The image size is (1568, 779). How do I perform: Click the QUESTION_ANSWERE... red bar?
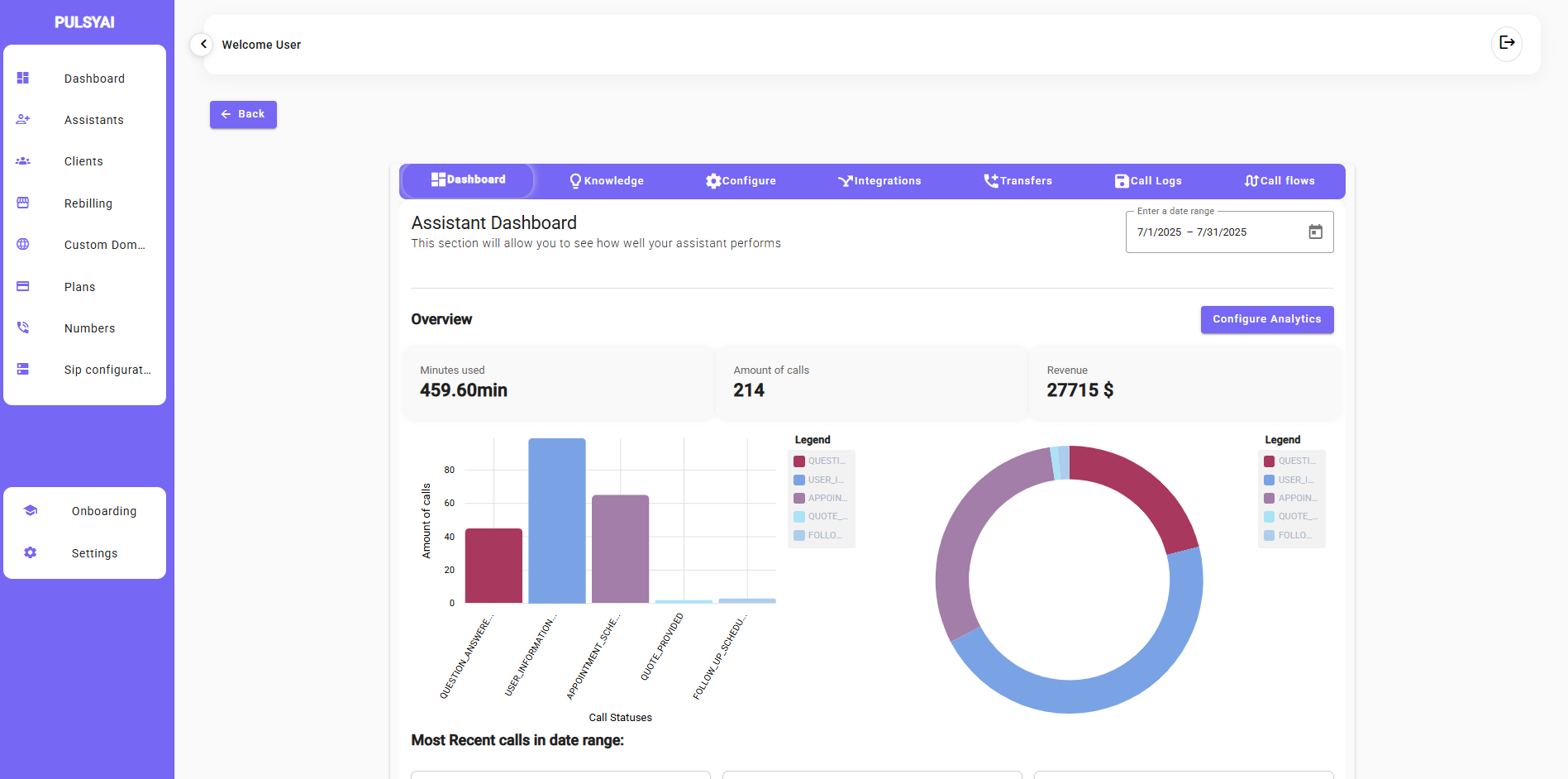pyautogui.click(x=493, y=566)
